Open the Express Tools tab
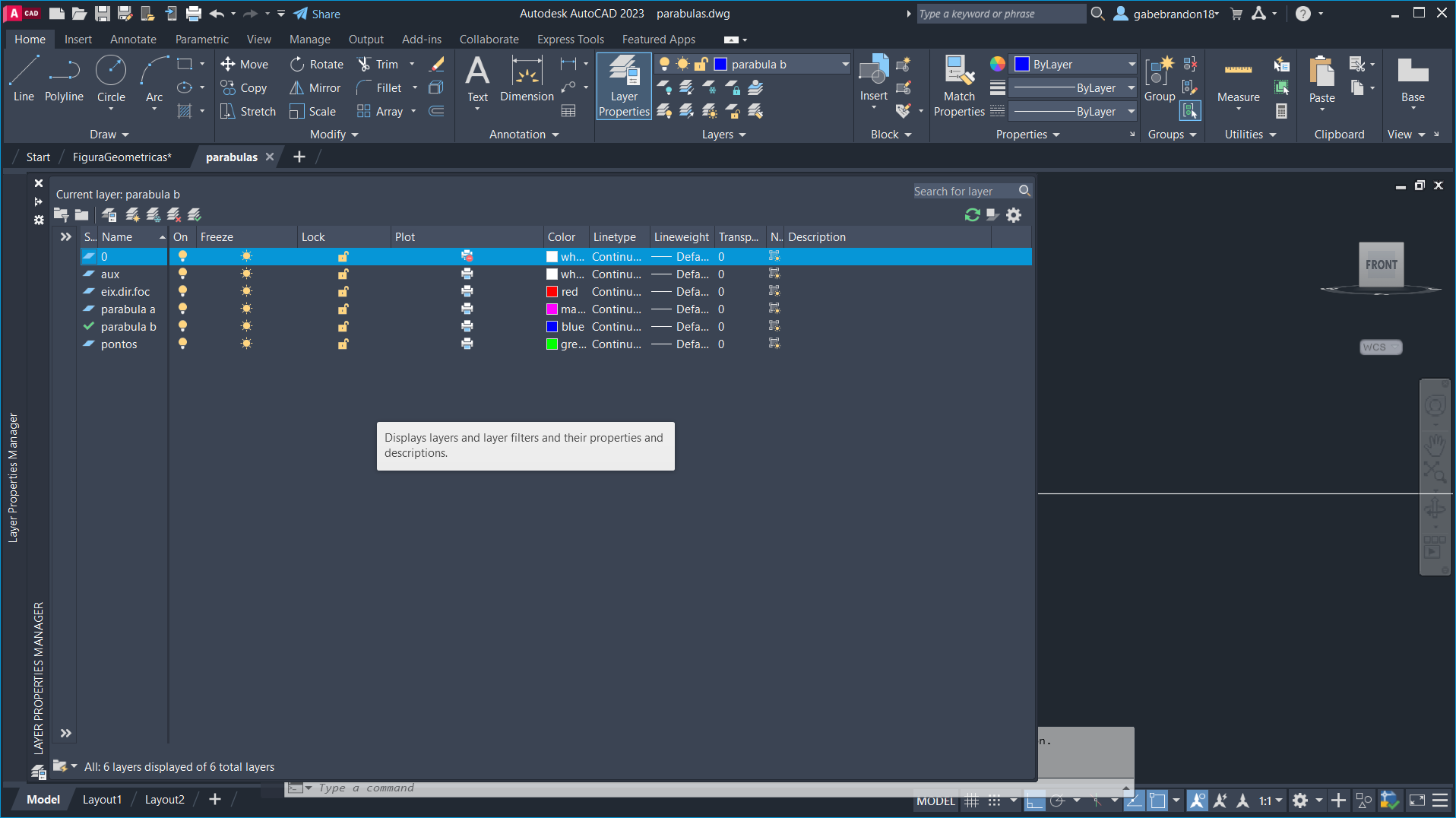Screen dimensions: 1456x818 570,40
